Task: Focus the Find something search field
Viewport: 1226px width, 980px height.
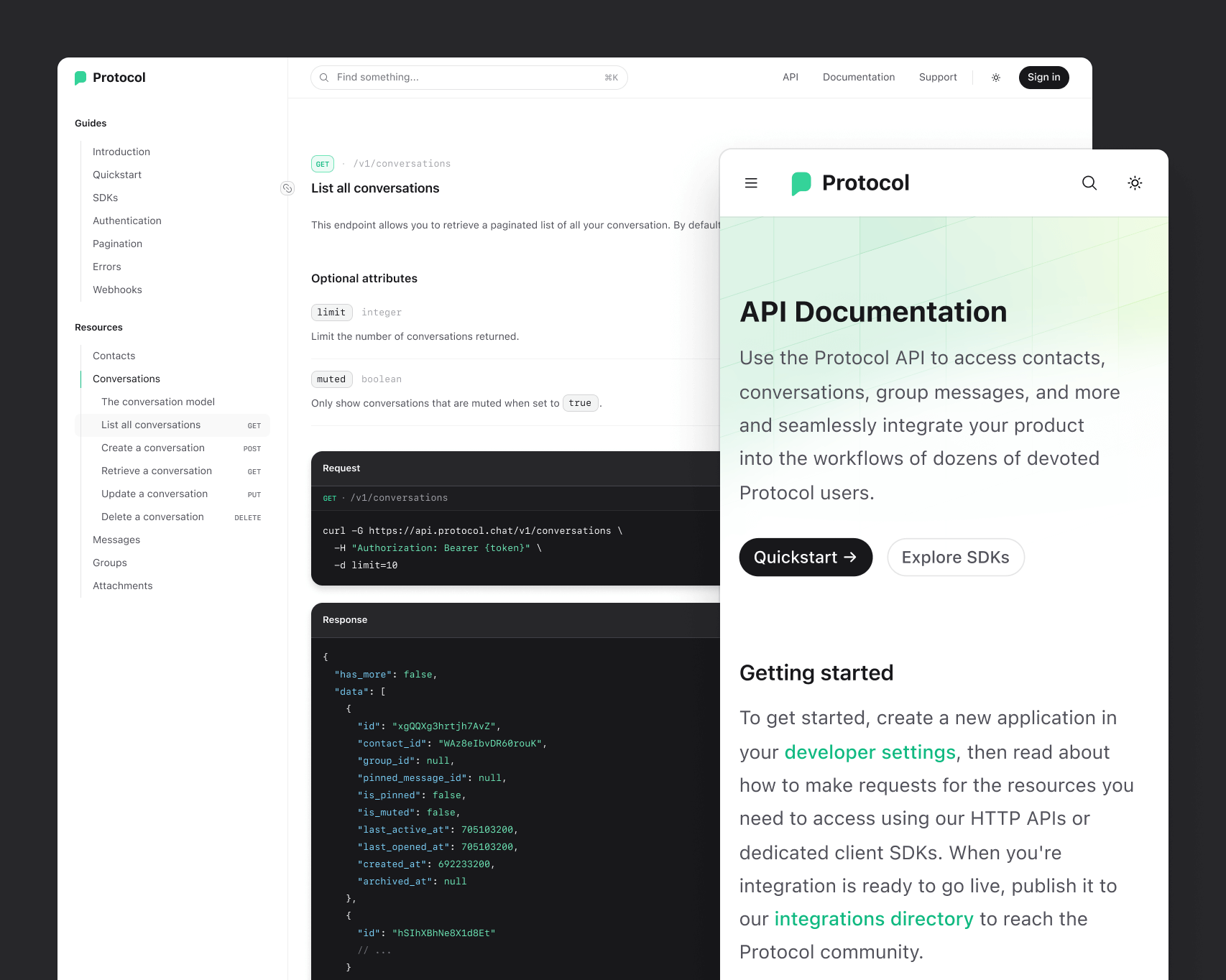Action: [469, 78]
